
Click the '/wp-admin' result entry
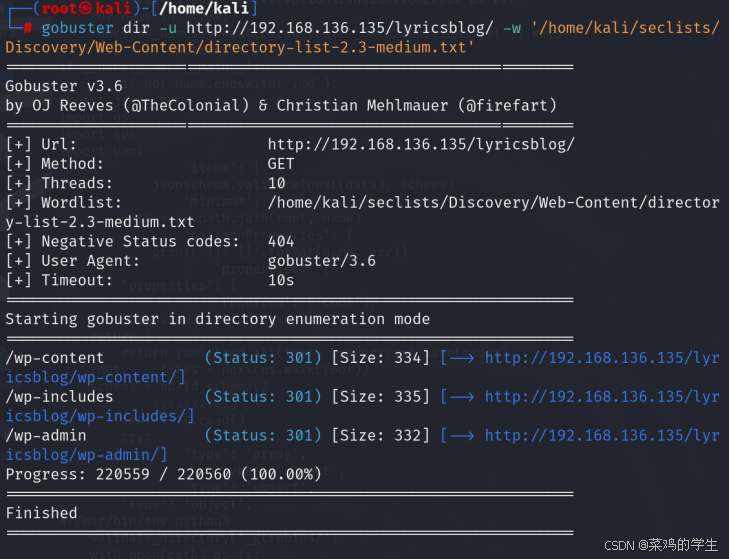point(46,436)
